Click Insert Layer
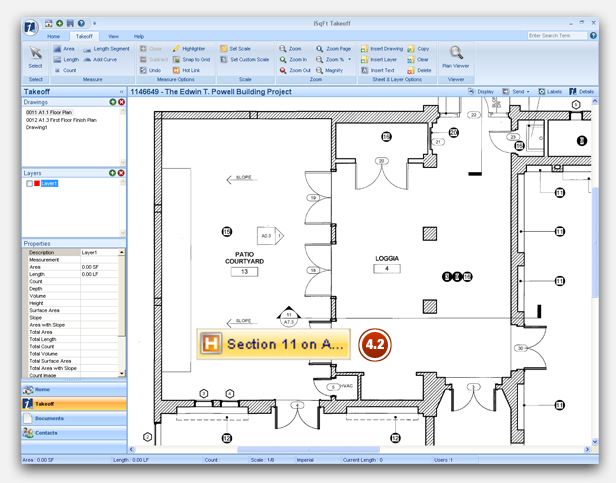616x483 pixels. pyautogui.click(x=379, y=59)
